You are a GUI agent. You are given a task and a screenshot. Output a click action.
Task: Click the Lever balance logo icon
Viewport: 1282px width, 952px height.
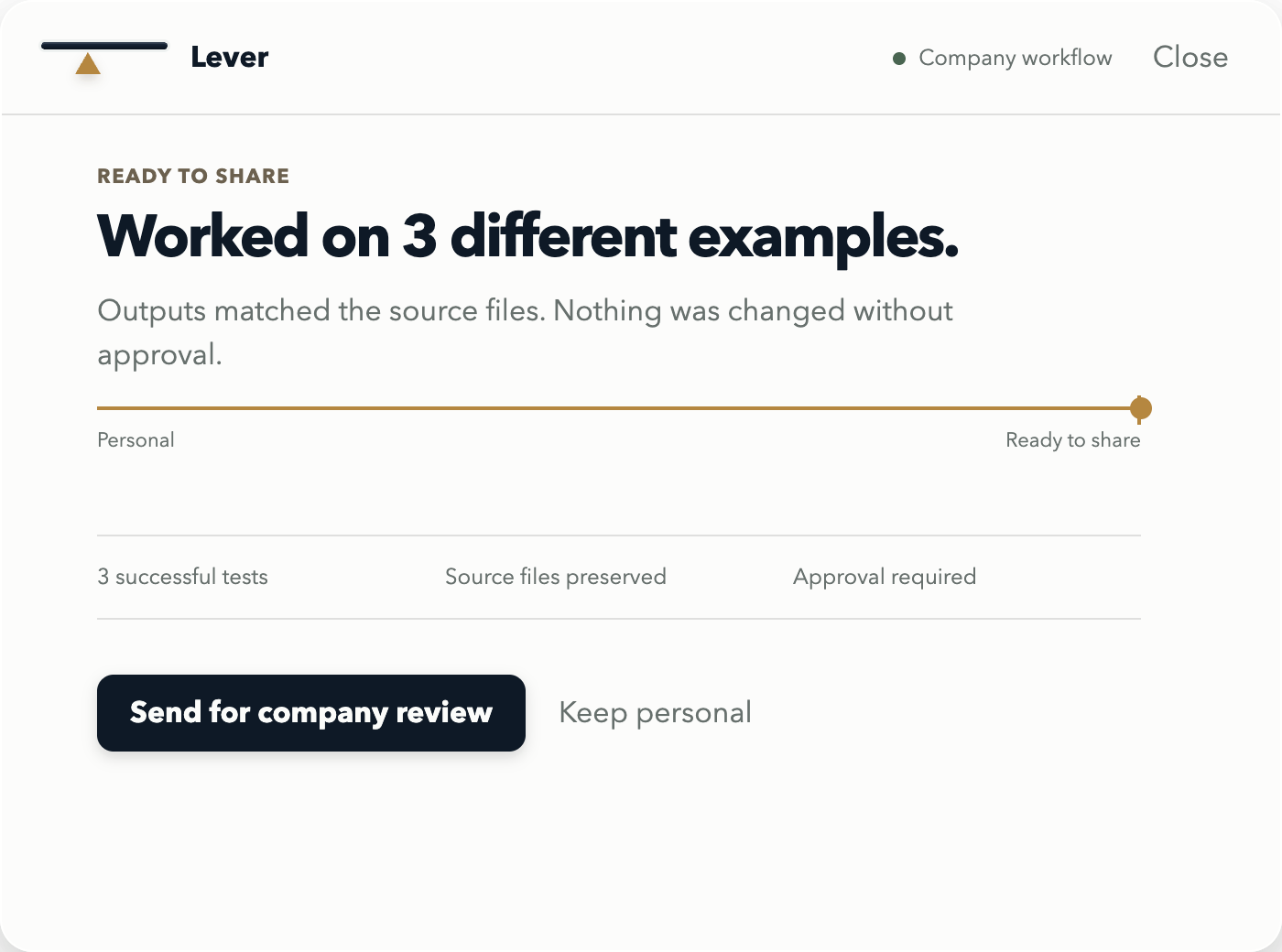pyautogui.click(x=104, y=57)
